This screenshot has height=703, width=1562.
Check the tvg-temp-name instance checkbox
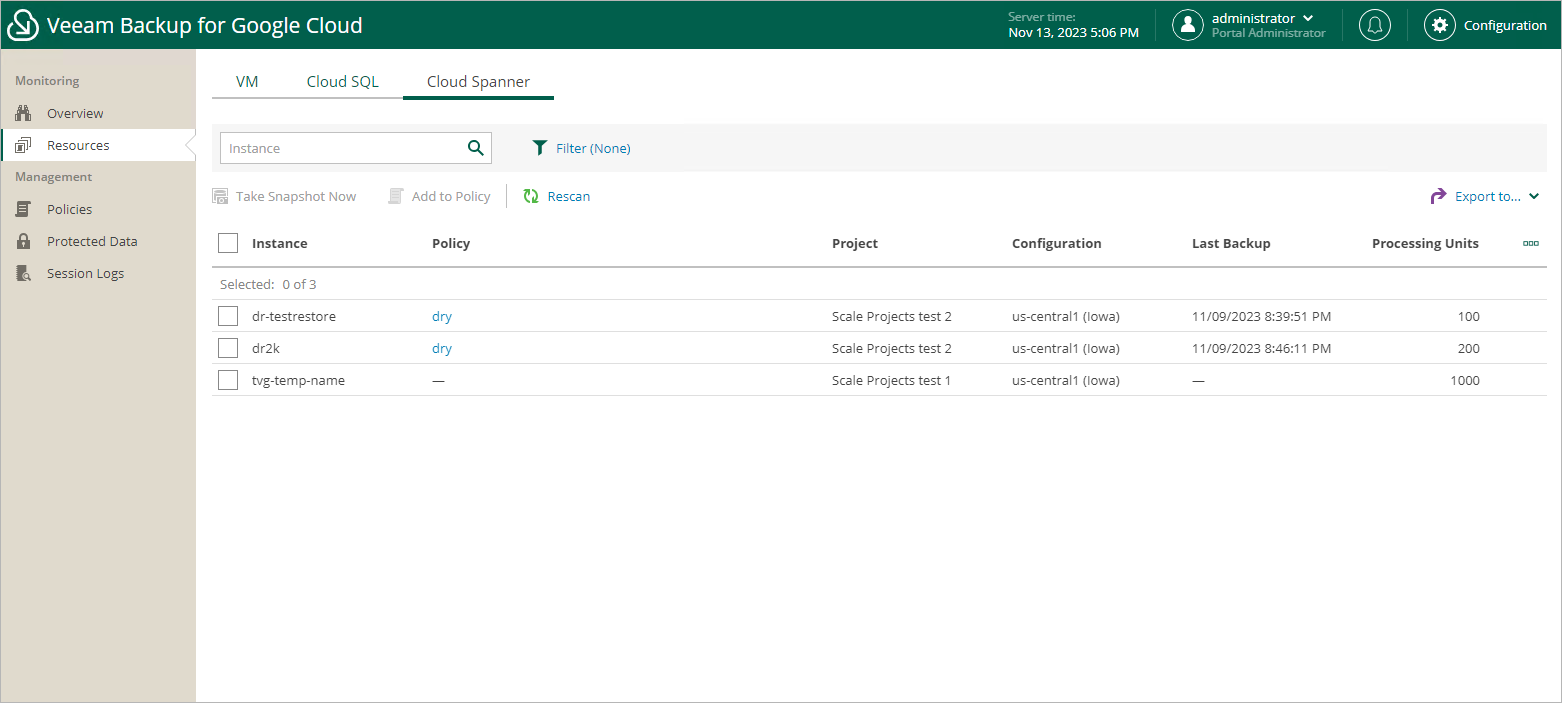click(x=228, y=380)
